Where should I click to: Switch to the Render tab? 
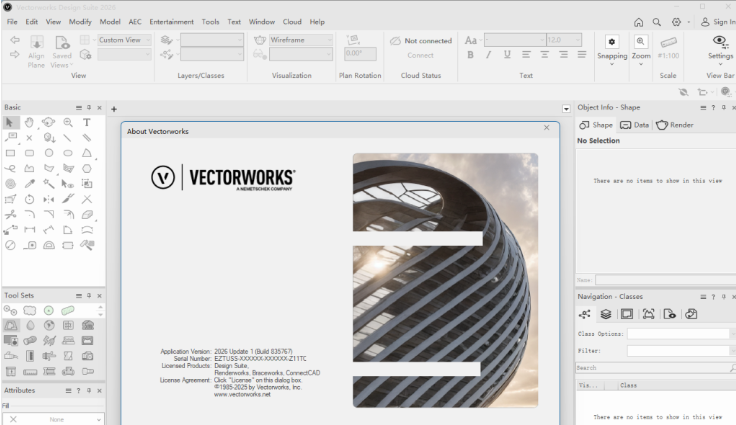pyautogui.click(x=675, y=125)
